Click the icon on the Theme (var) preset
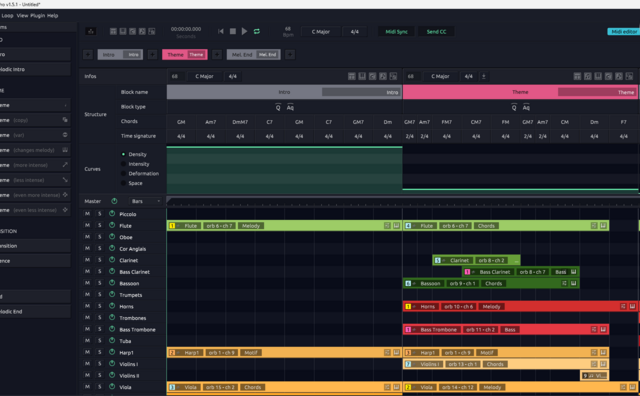The image size is (640, 396). tap(65, 135)
